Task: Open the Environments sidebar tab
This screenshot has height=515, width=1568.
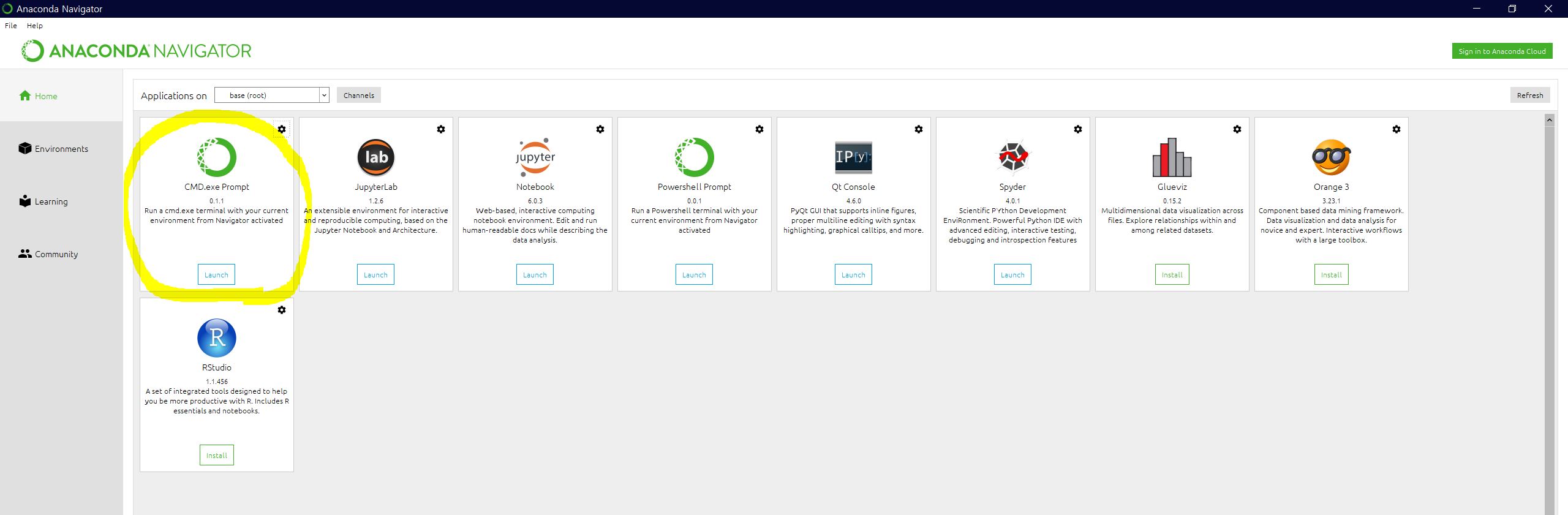Action: [61, 148]
